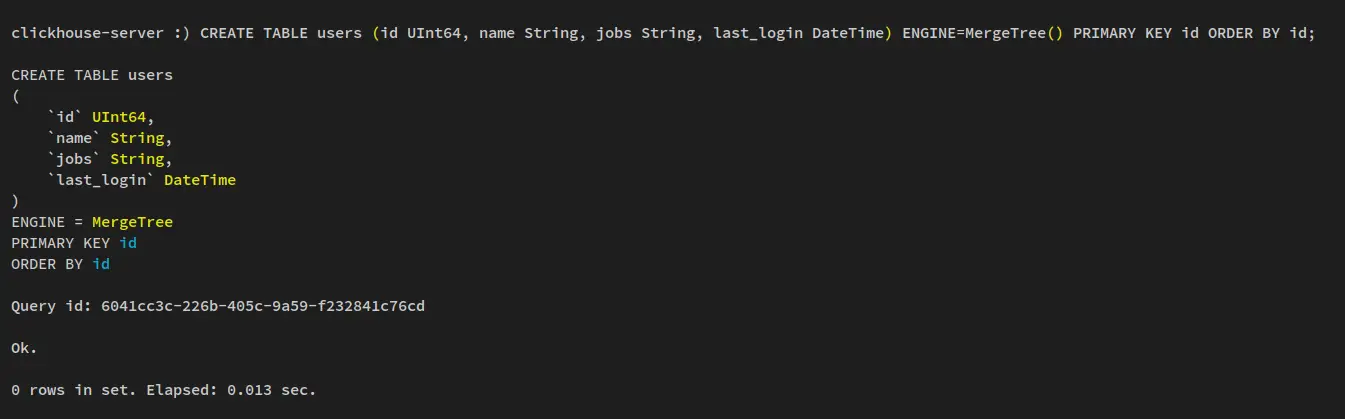Viewport: 1345px width, 419px height.
Task: Click ORDER BY id at command end
Action: pyautogui.click(x=1257, y=33)
